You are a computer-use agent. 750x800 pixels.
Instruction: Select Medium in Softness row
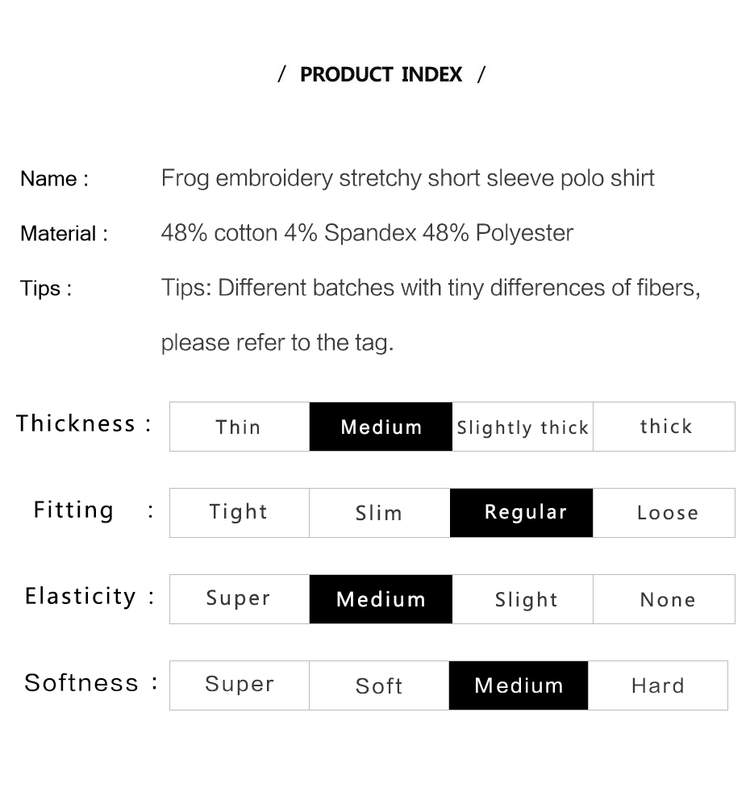[518, 685]
